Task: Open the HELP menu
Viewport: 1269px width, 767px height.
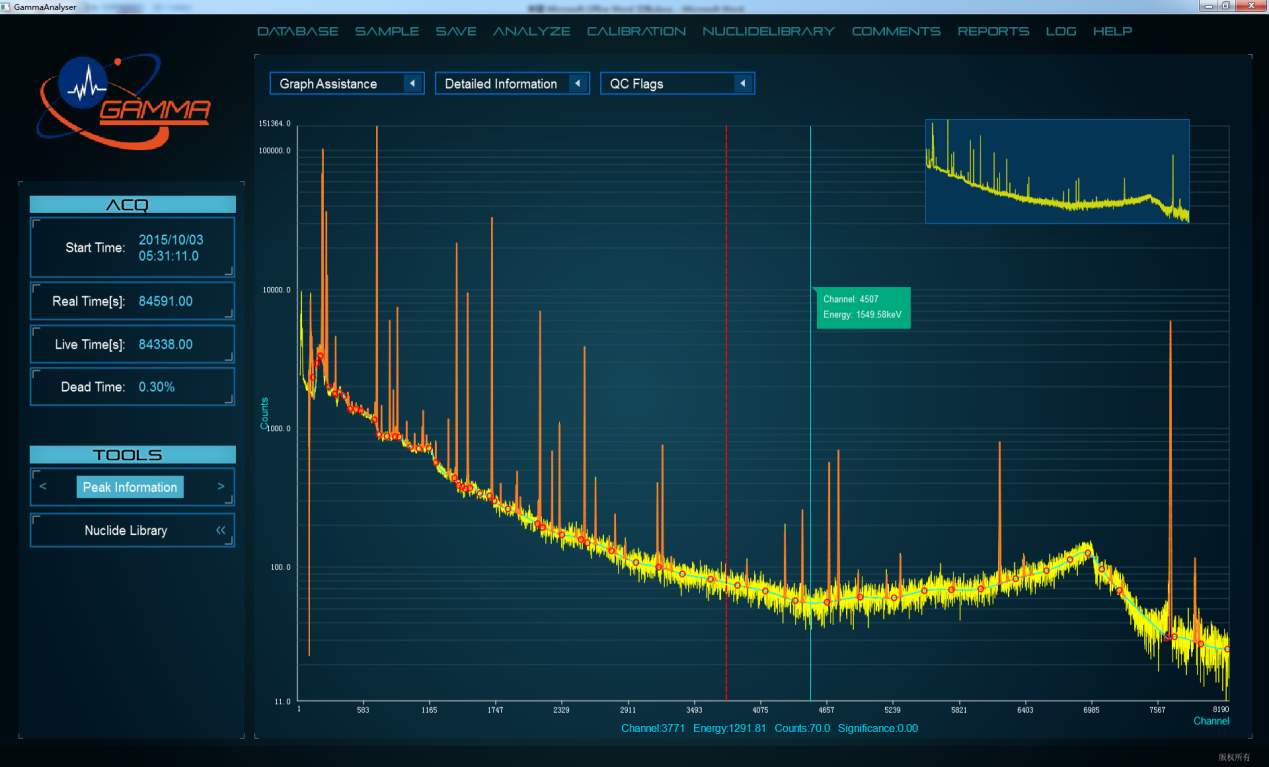Action: [1112, 31]
